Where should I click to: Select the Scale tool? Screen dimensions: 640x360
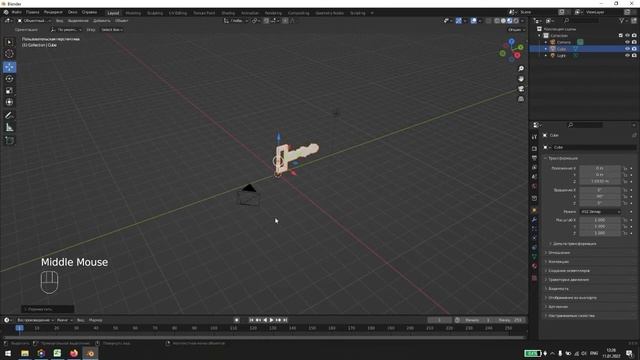[x=9, y=91]
